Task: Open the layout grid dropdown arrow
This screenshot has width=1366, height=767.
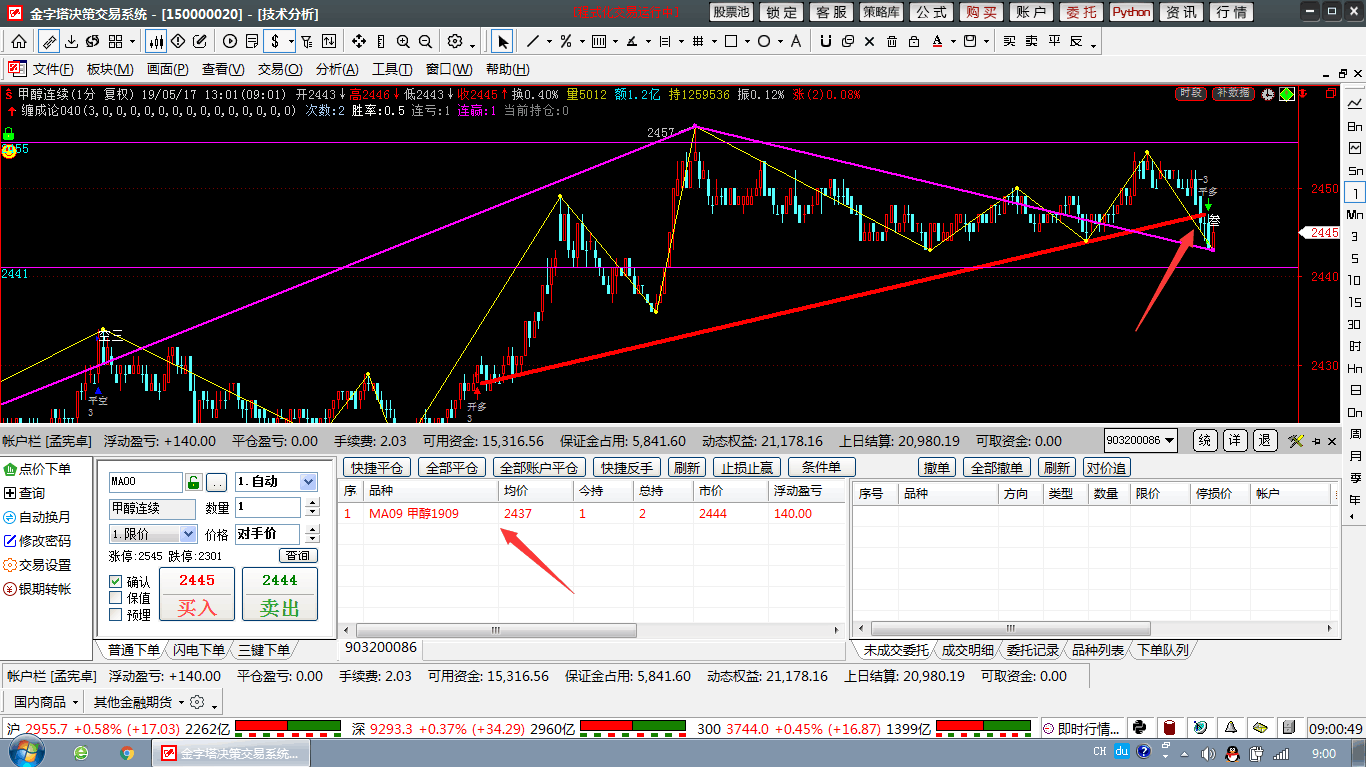Action: click(x=132, y=43)
